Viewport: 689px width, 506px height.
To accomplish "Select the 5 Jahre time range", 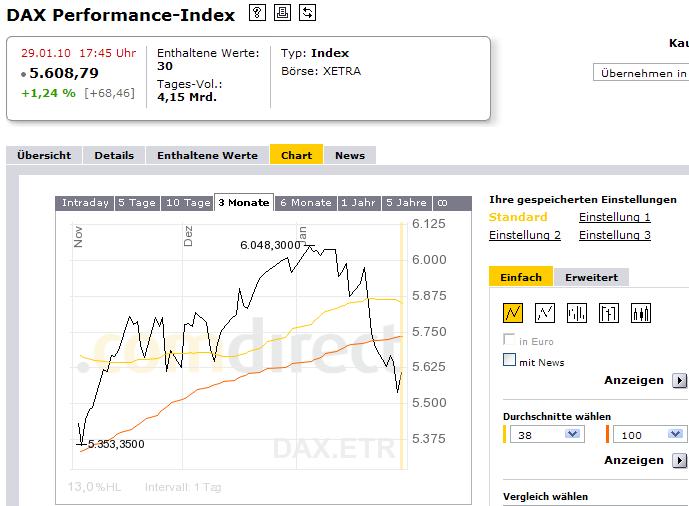I will [406, 203].
